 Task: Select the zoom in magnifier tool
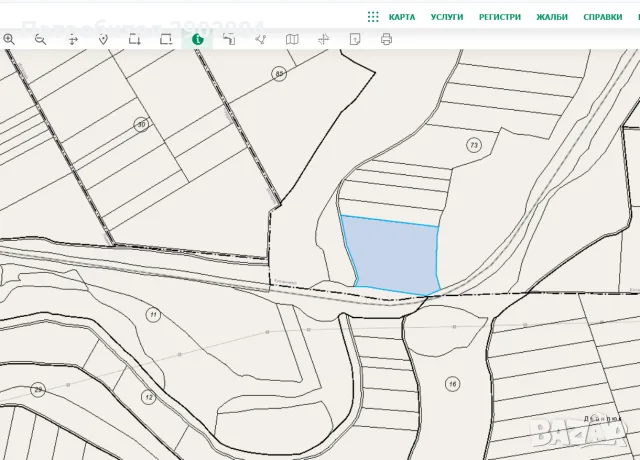tap(9, 39)
